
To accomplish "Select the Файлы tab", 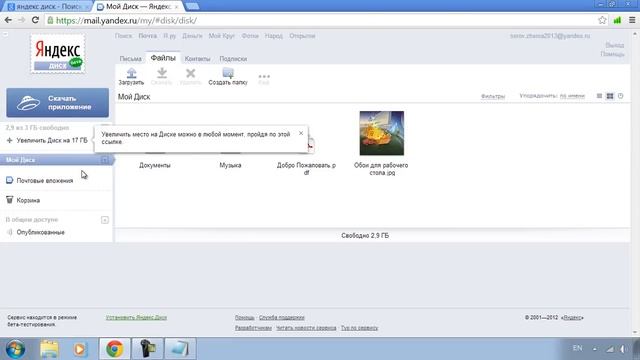I will pyautogui.click(x=163, y=58).
